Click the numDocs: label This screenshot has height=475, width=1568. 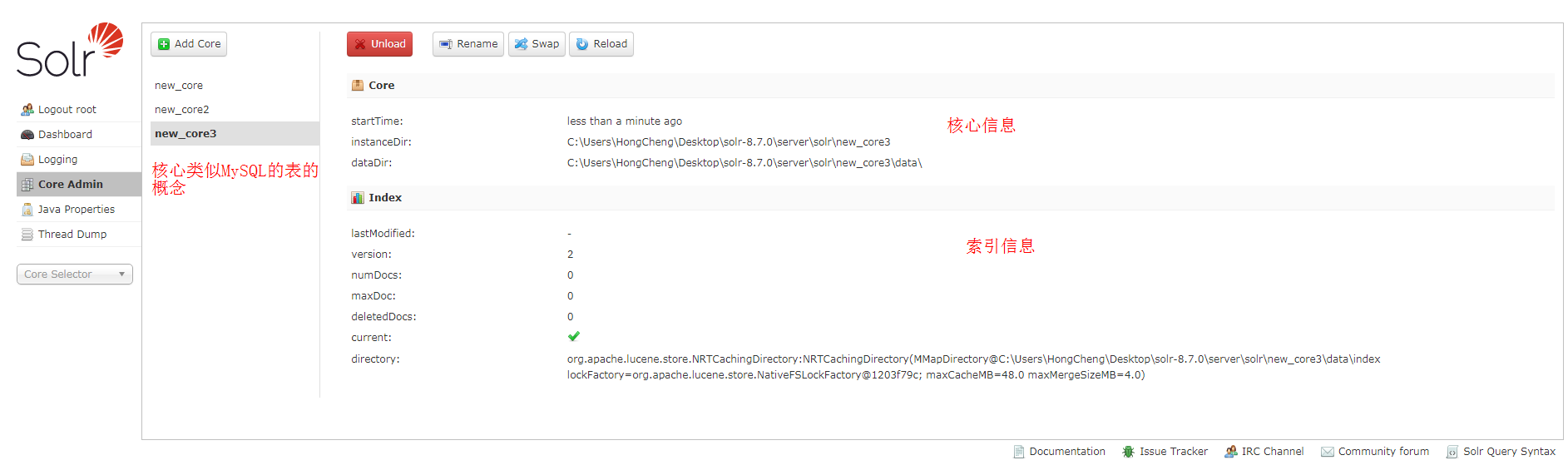point(376,275)
